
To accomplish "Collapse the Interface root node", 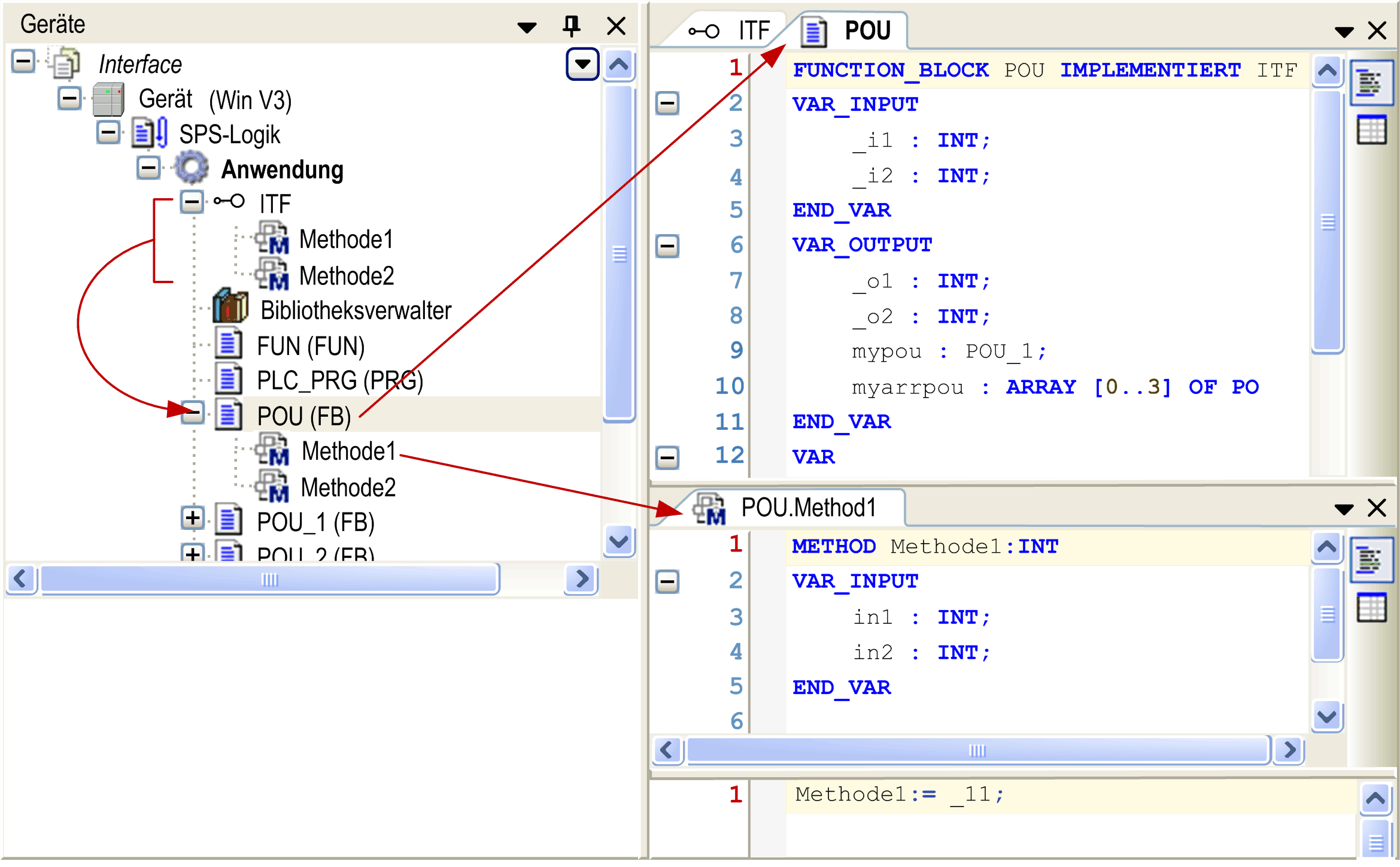I will pos(23,61).
